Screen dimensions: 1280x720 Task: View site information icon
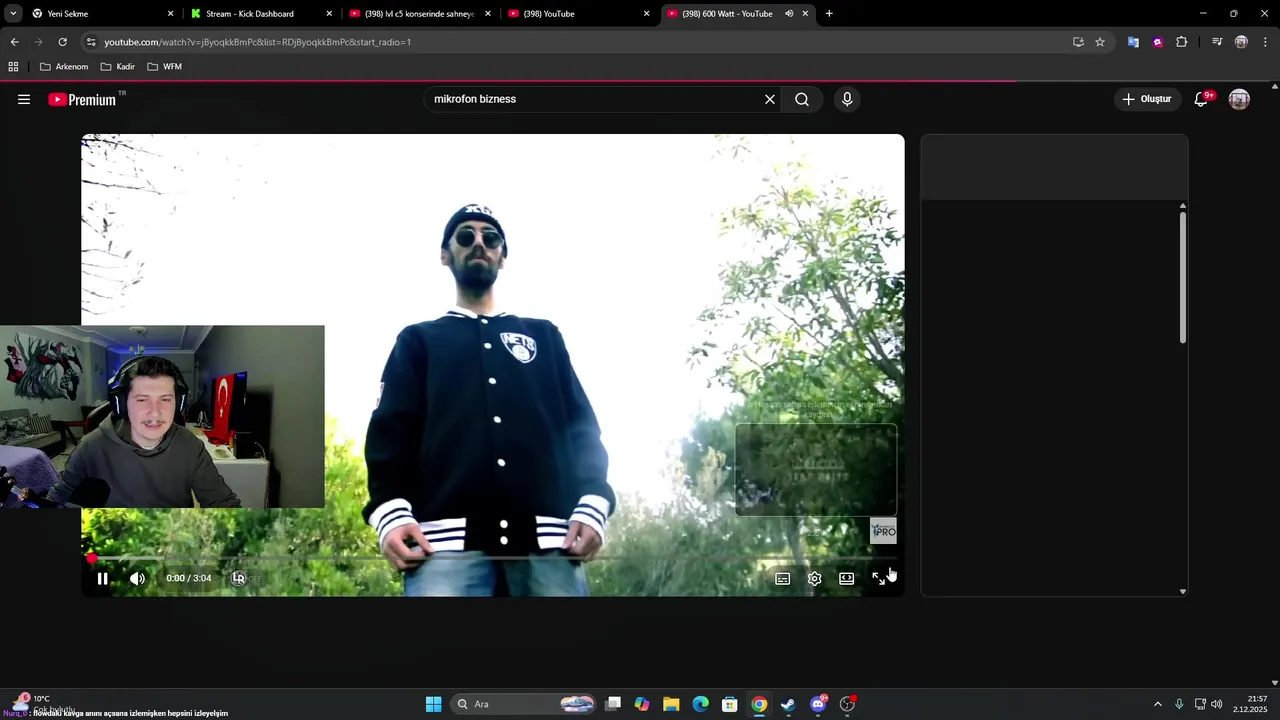tap(91, 42)
